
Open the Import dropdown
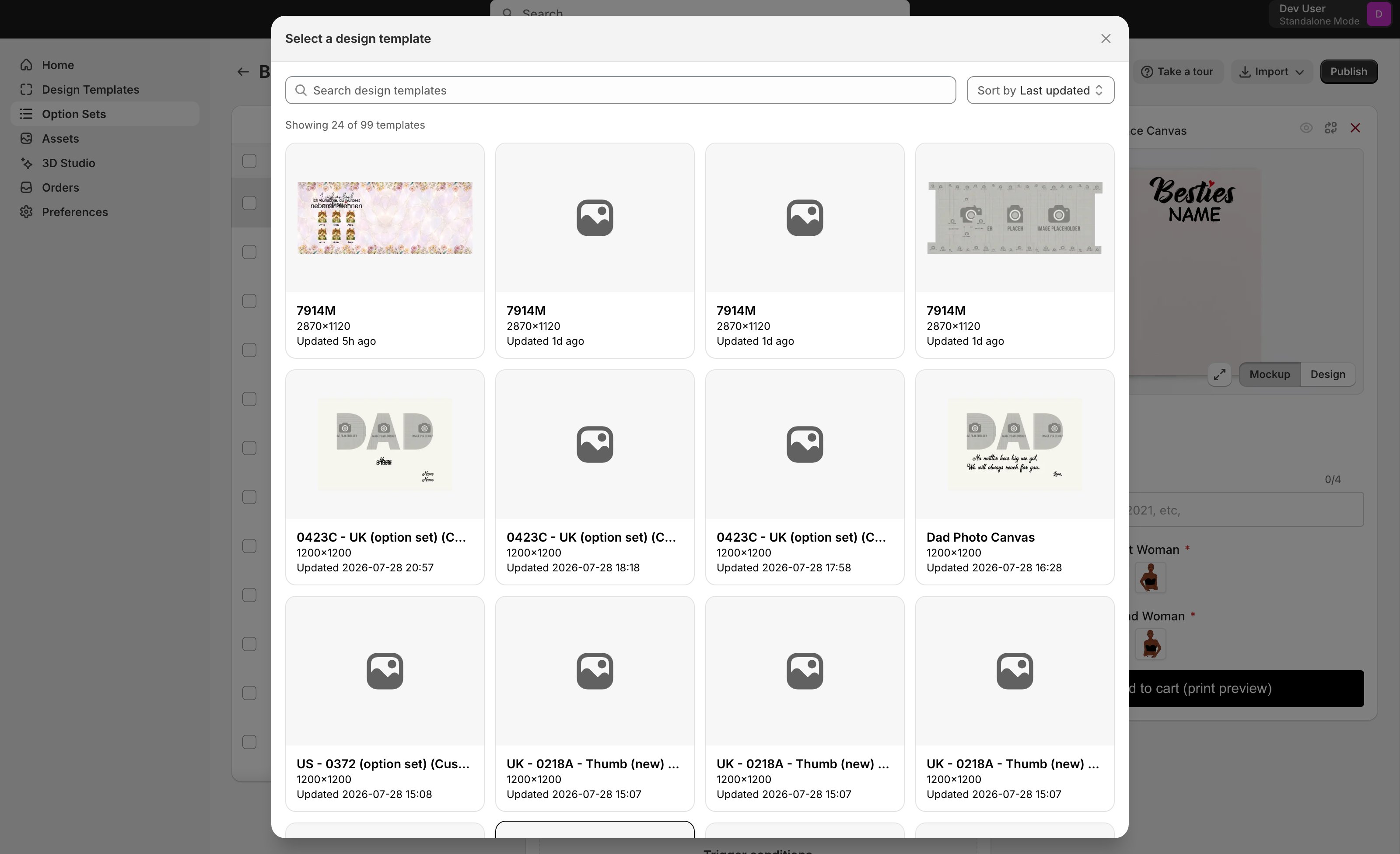point(1271,72)
